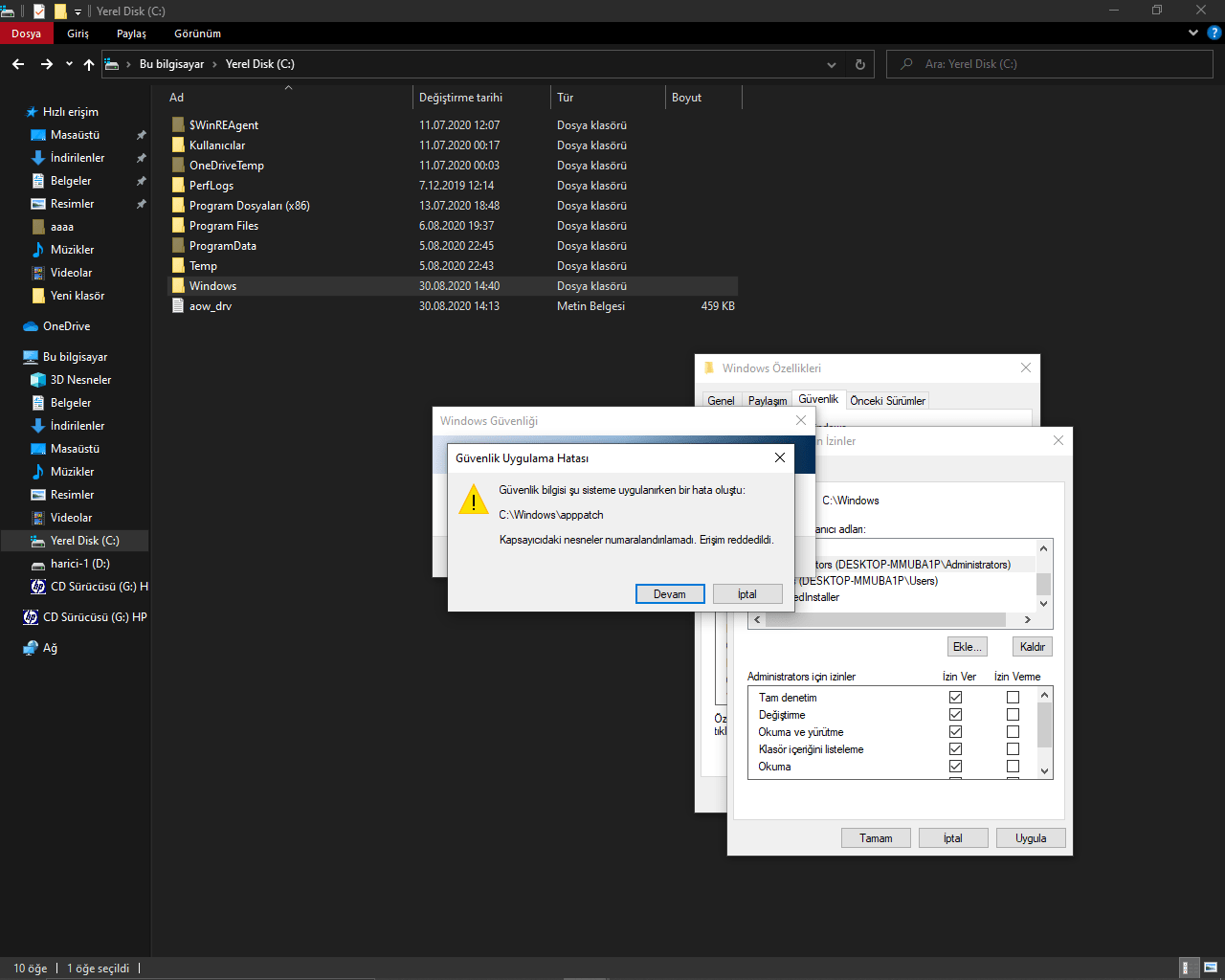Screen dimensions: 1225x980
Task: Click the harici-1 (D:) drive icon
Action: (38, 565)
